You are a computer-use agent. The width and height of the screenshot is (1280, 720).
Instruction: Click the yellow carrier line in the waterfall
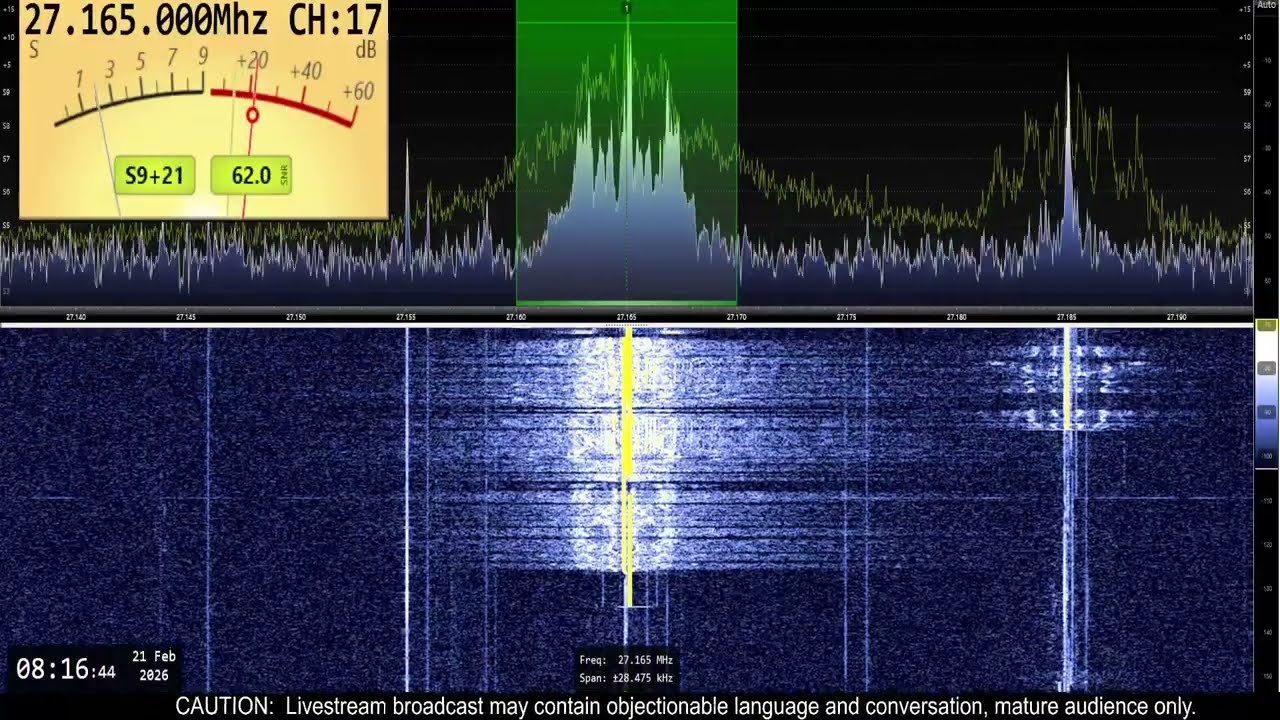[627, 465]
